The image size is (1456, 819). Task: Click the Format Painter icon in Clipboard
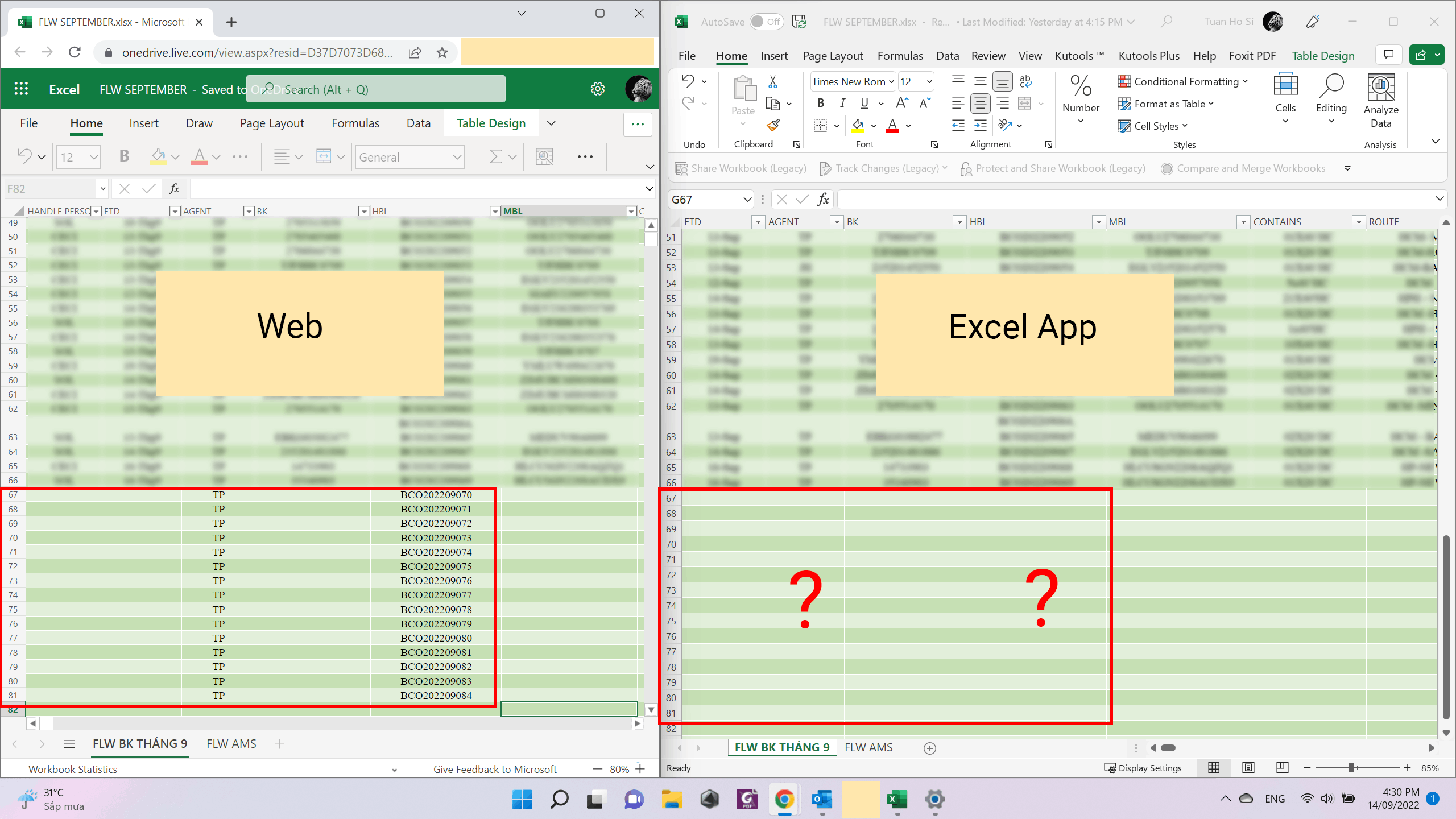tap(773, 125)
